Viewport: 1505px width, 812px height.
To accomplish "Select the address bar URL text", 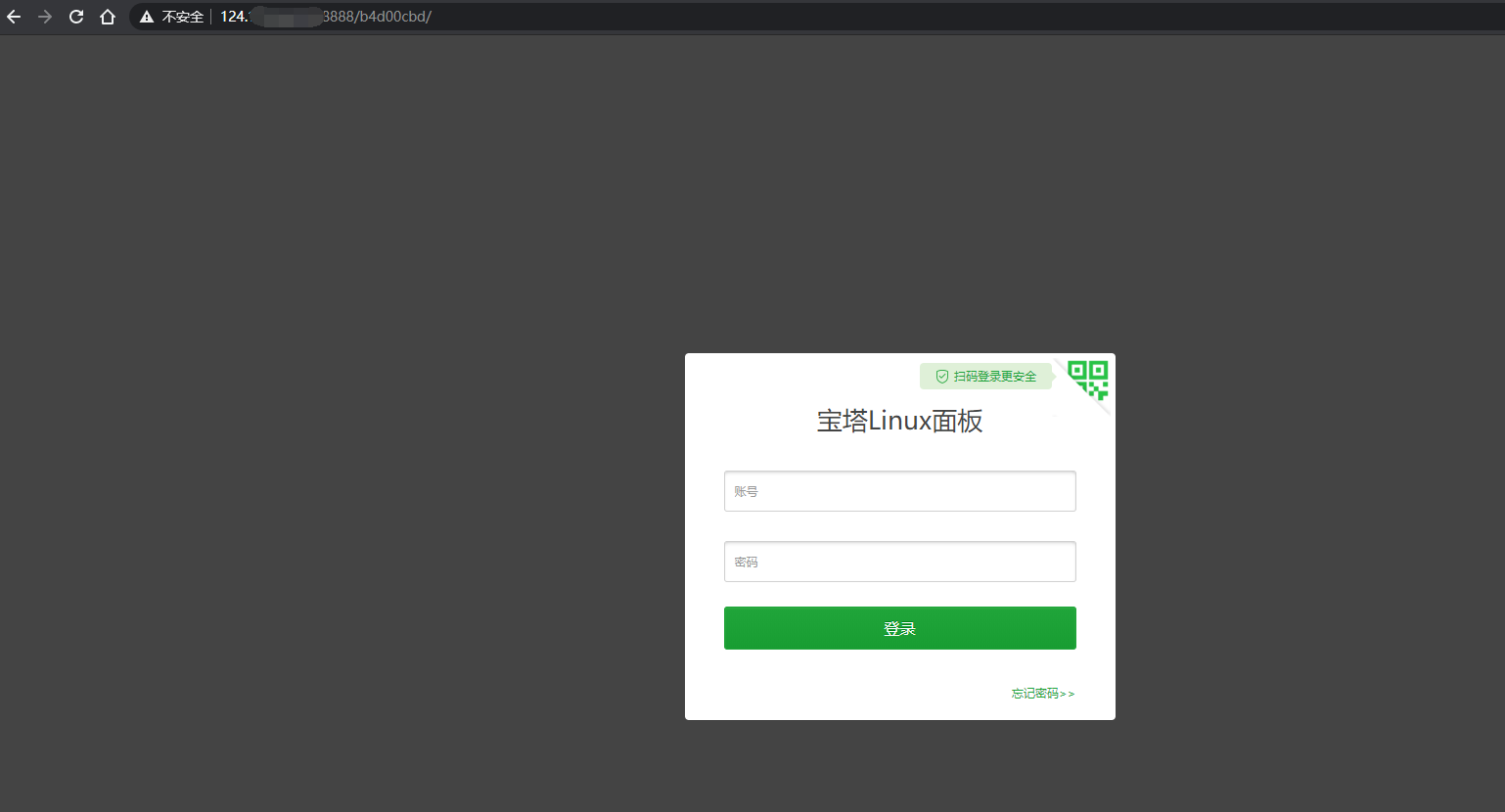I will point(326,17).
